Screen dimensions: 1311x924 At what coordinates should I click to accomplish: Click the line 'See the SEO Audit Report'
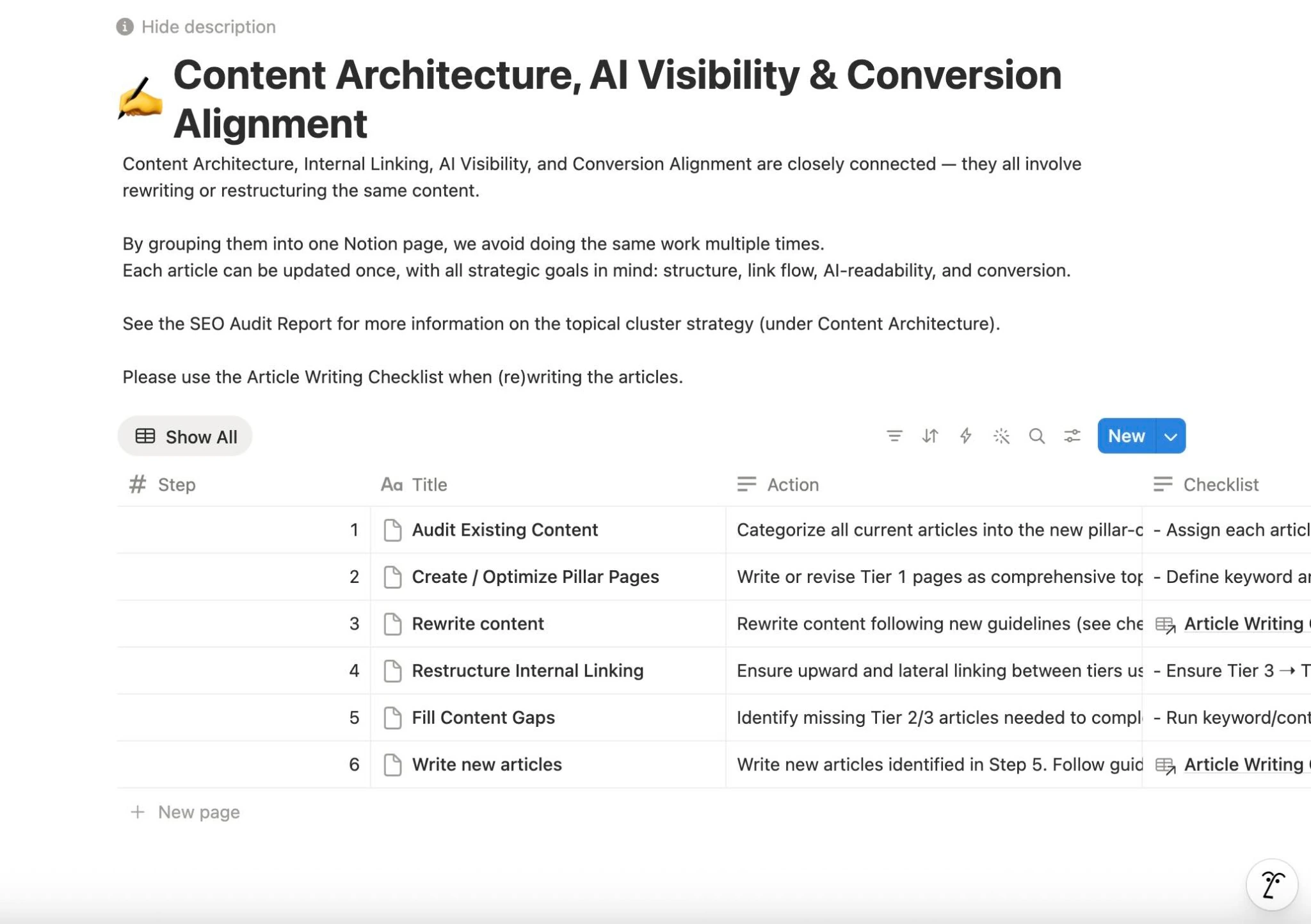(x=561, y=324)
